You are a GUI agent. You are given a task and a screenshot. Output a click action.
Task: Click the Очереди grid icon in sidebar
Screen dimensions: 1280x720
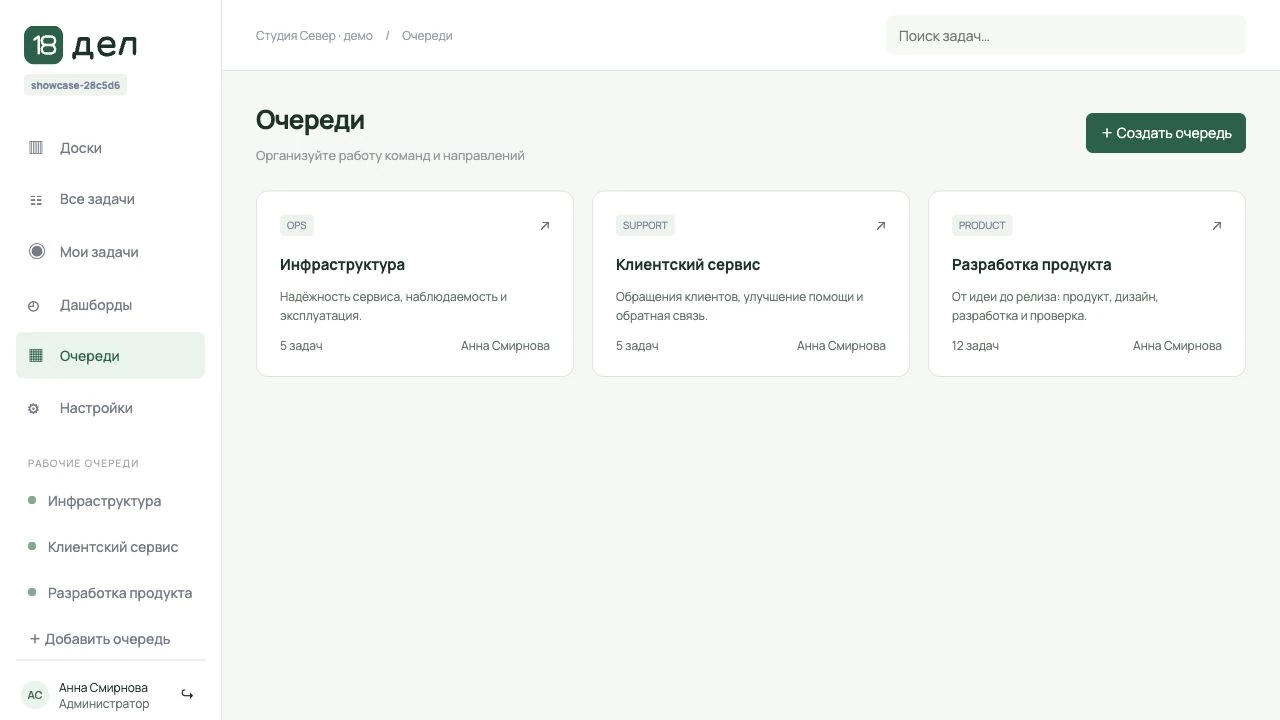[36, 356]
